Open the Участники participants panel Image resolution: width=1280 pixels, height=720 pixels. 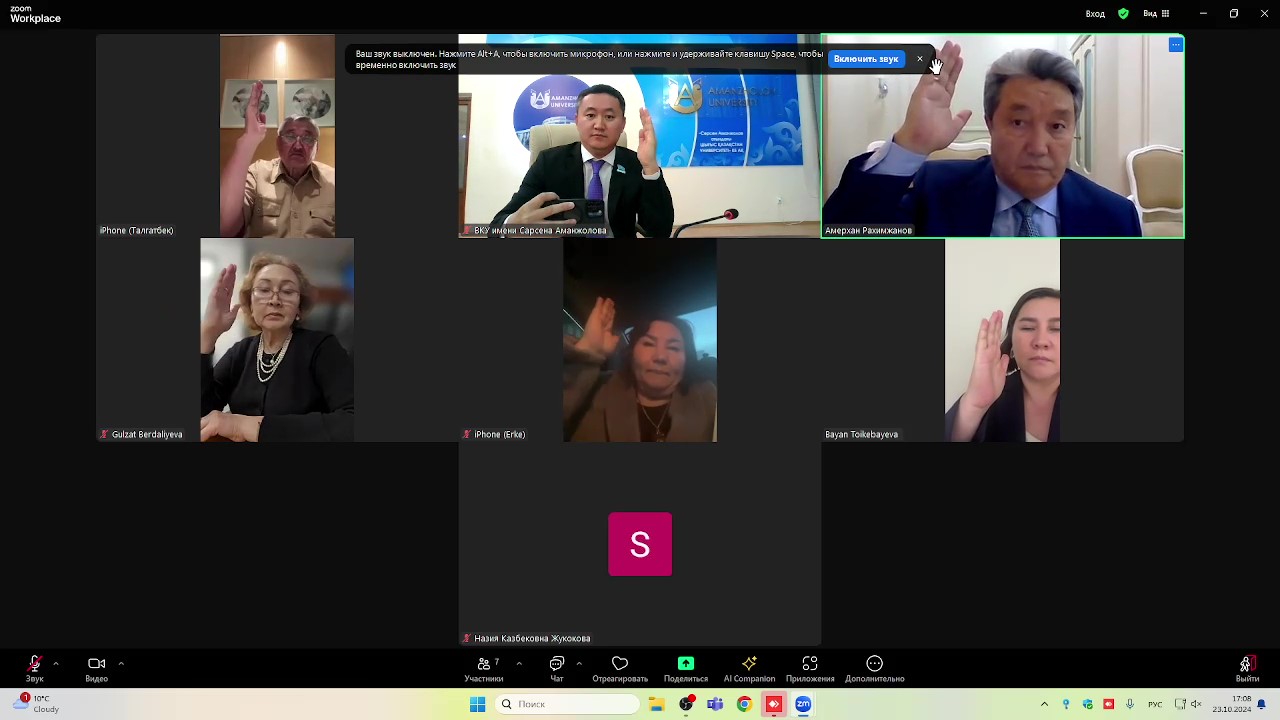pyautogui.click(x=484, y=664)
